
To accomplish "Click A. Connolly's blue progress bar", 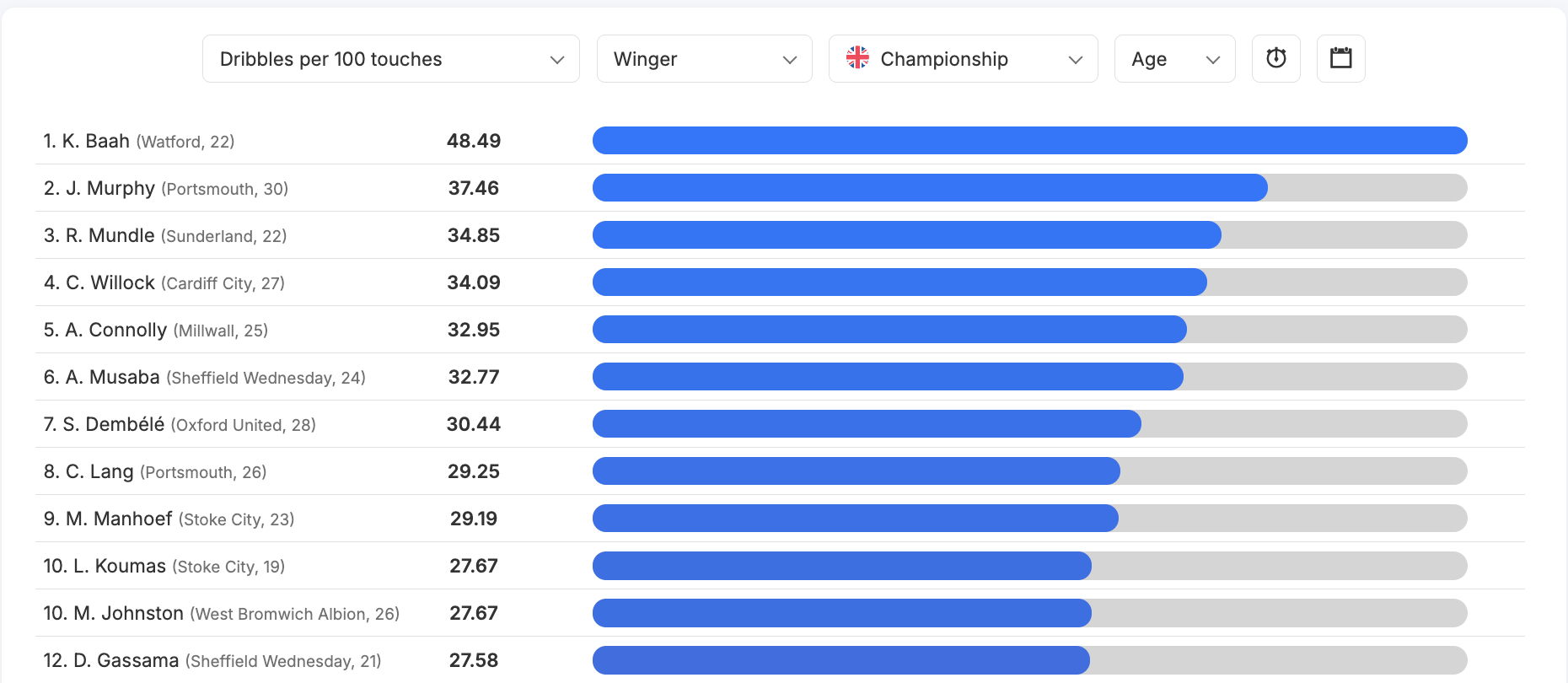I will 889,330.
